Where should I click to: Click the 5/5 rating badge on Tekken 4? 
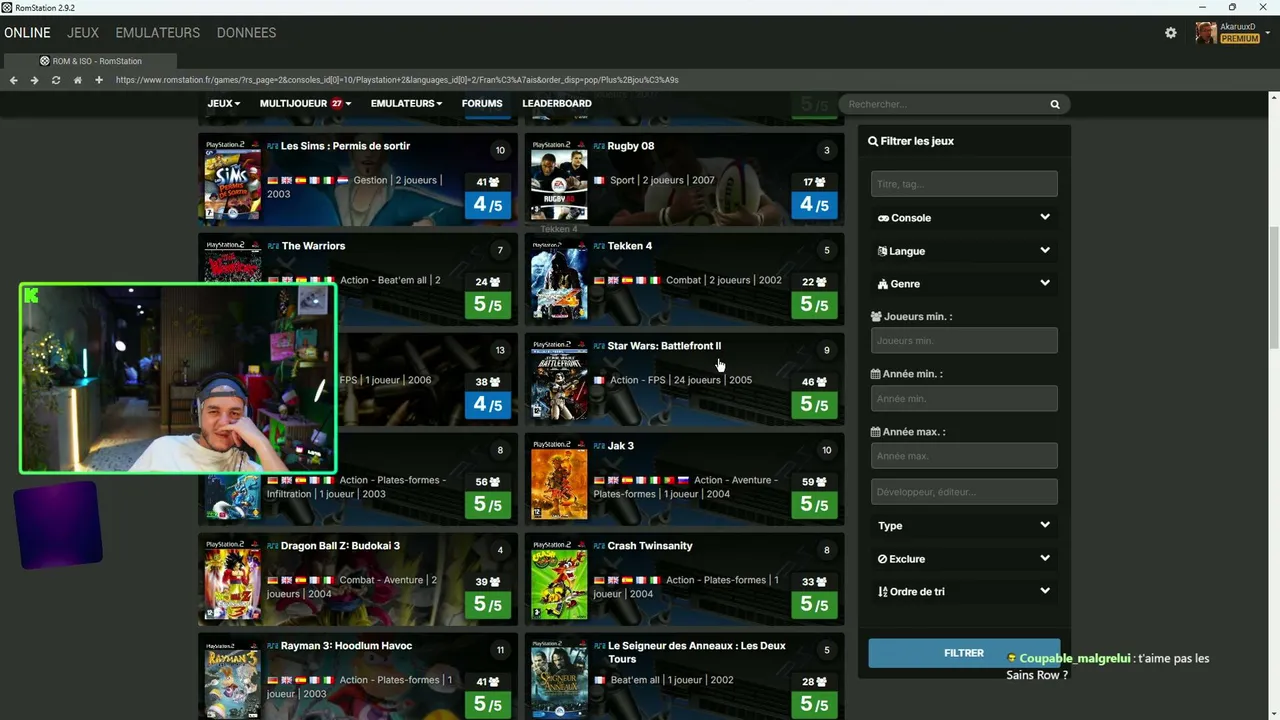point(814,305)
